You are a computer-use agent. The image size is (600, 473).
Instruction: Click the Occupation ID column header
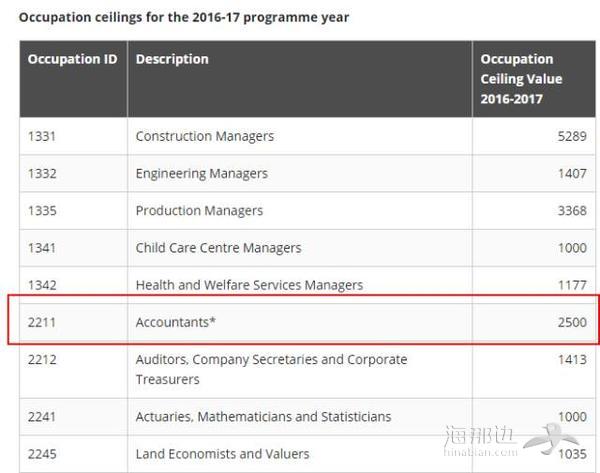pyautogui.click(x=72, y=59)
